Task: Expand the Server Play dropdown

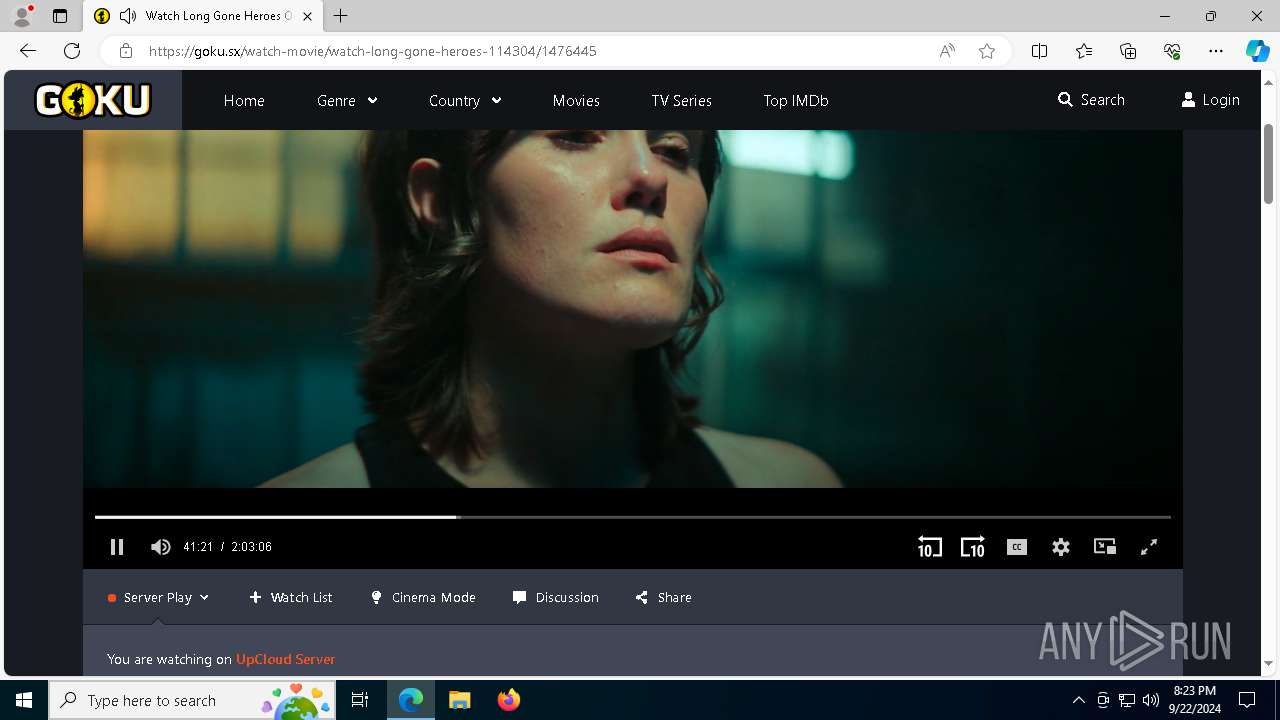Action: point(159,597)
